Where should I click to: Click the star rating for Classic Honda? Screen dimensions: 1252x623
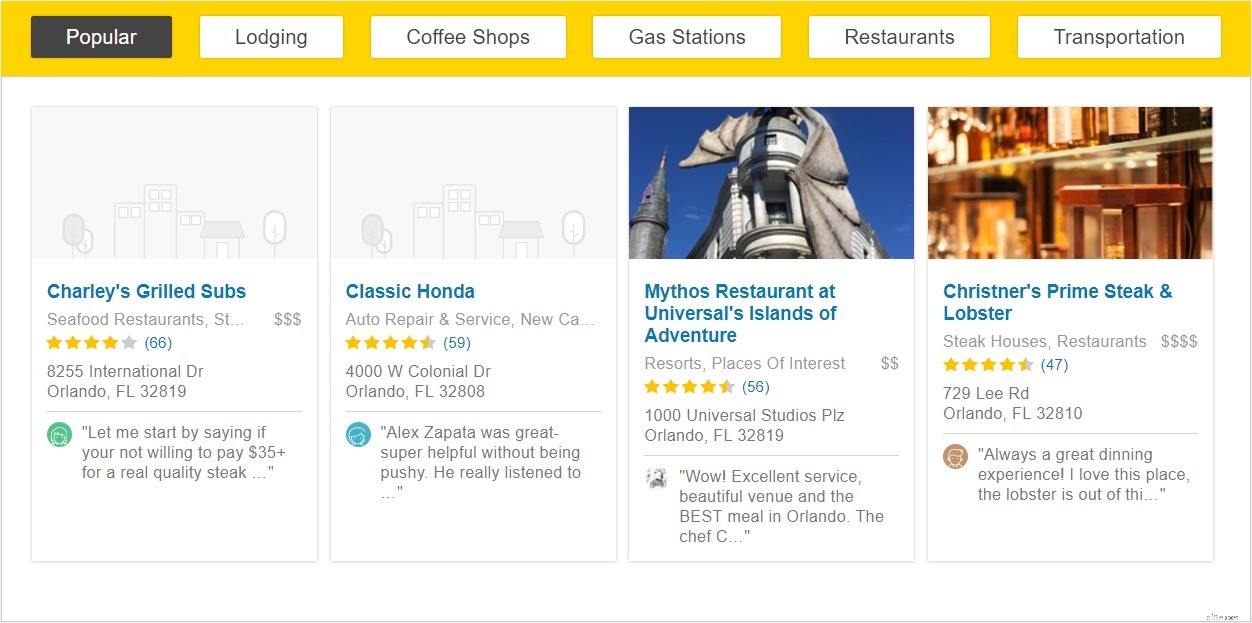click(x=389, y=342)
